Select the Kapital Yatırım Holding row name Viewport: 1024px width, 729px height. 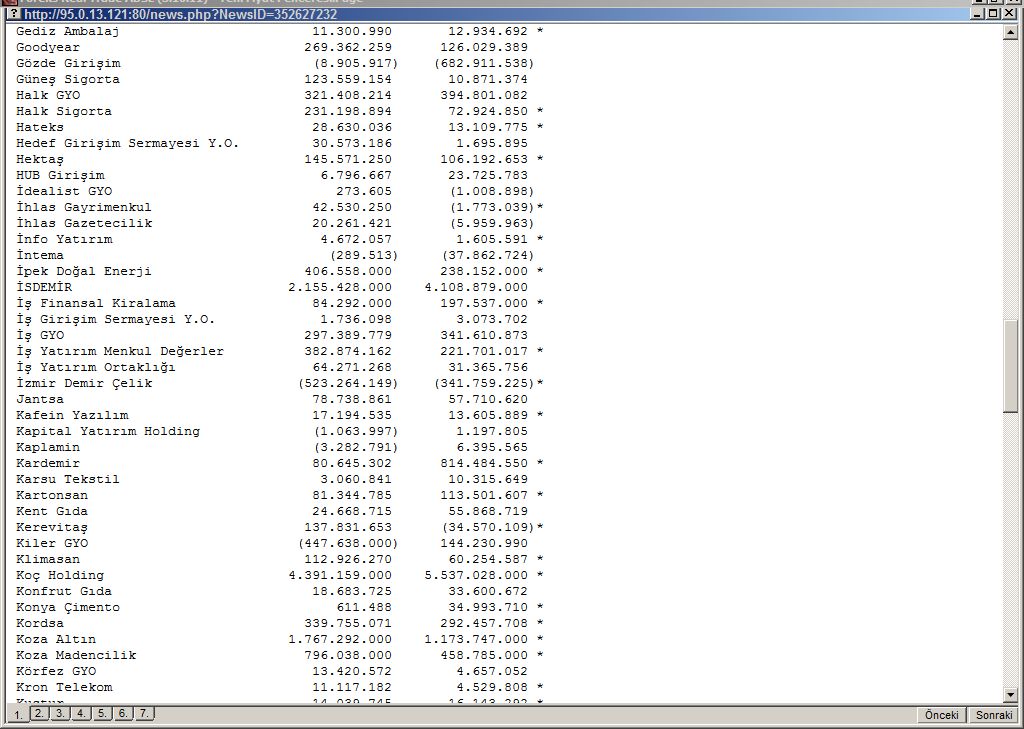[108, 432]
